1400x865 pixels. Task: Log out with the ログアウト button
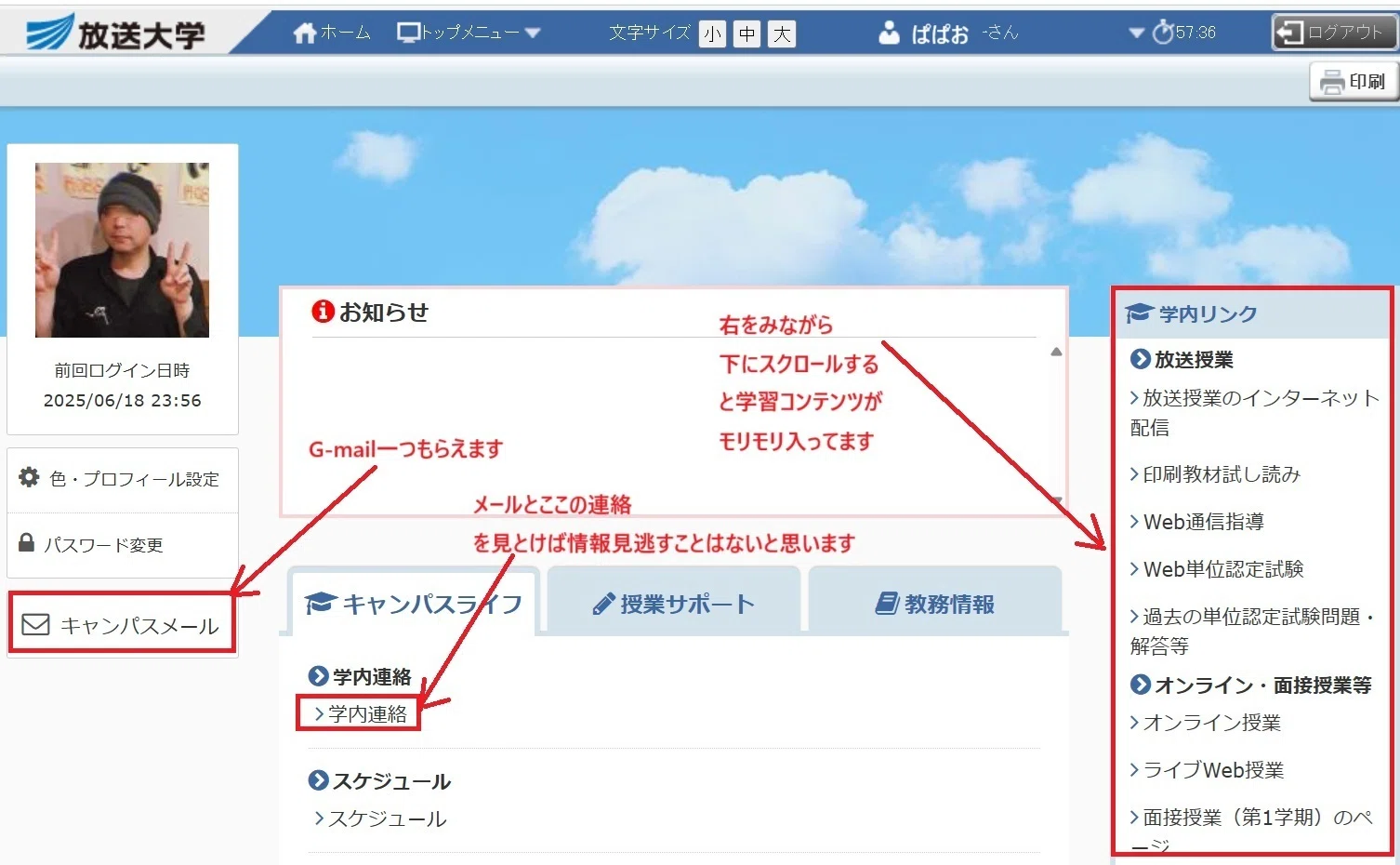(x=1334, y=33)
